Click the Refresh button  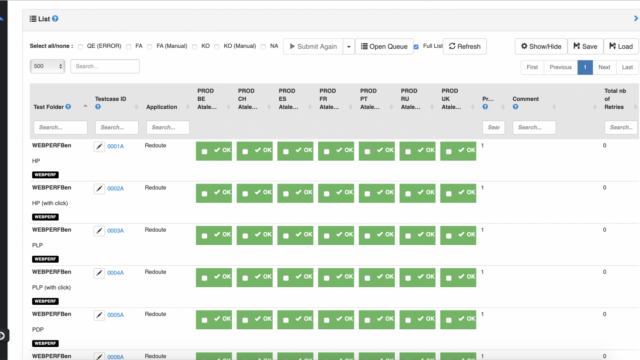click(x=464, y=47)
